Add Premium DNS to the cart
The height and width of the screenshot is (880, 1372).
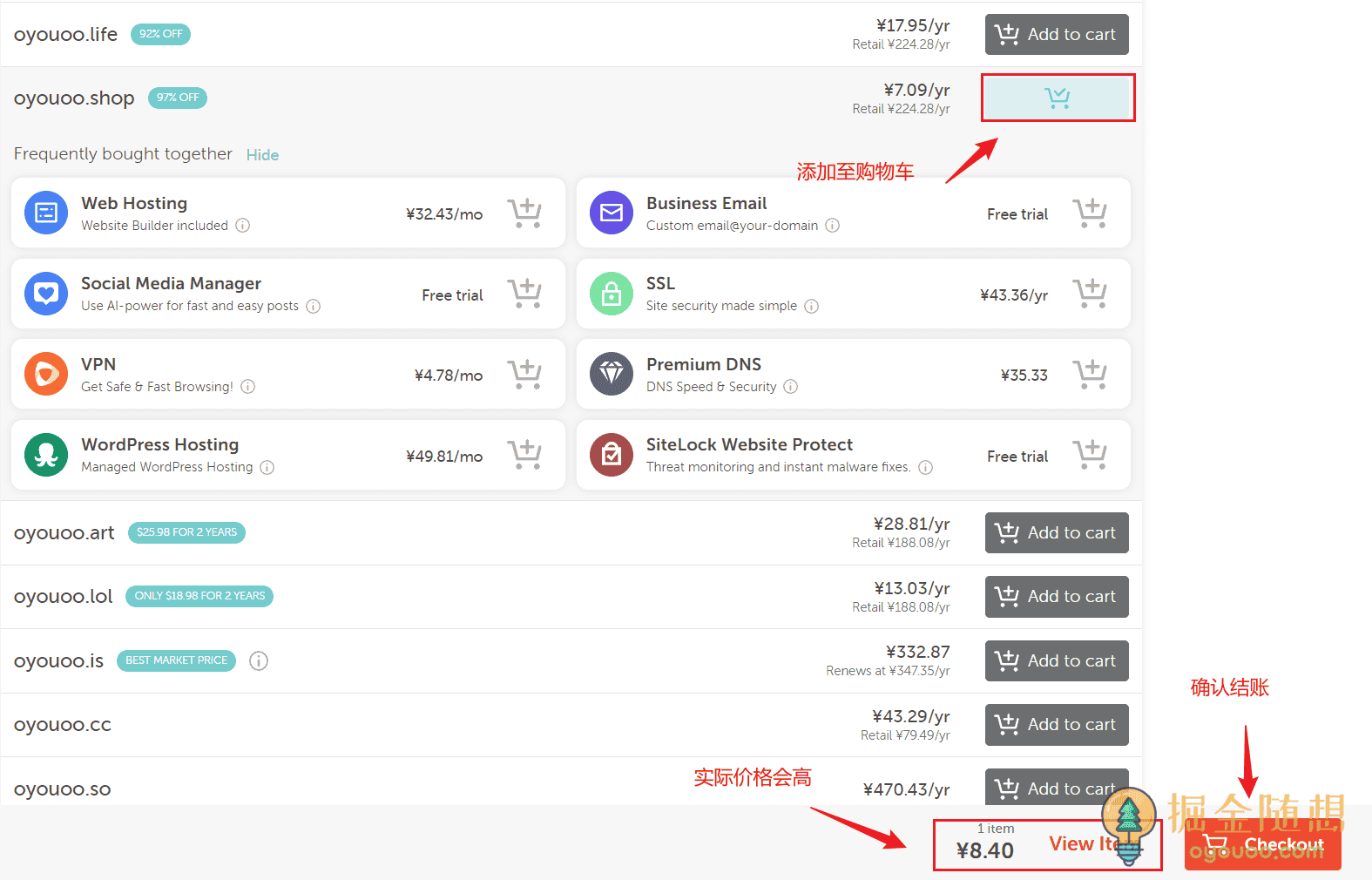[1089, 375]
